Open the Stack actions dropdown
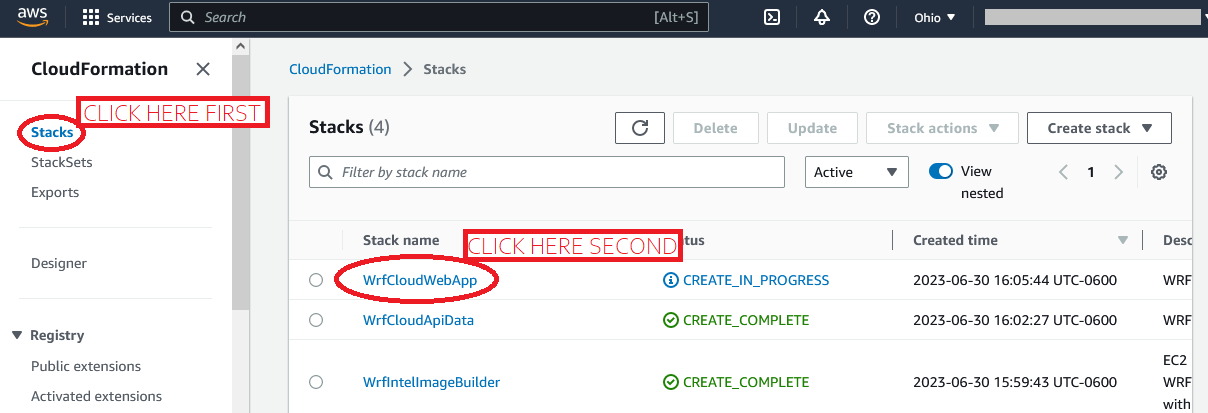Viewport: 1208px width, 413px height. [942, 128]
